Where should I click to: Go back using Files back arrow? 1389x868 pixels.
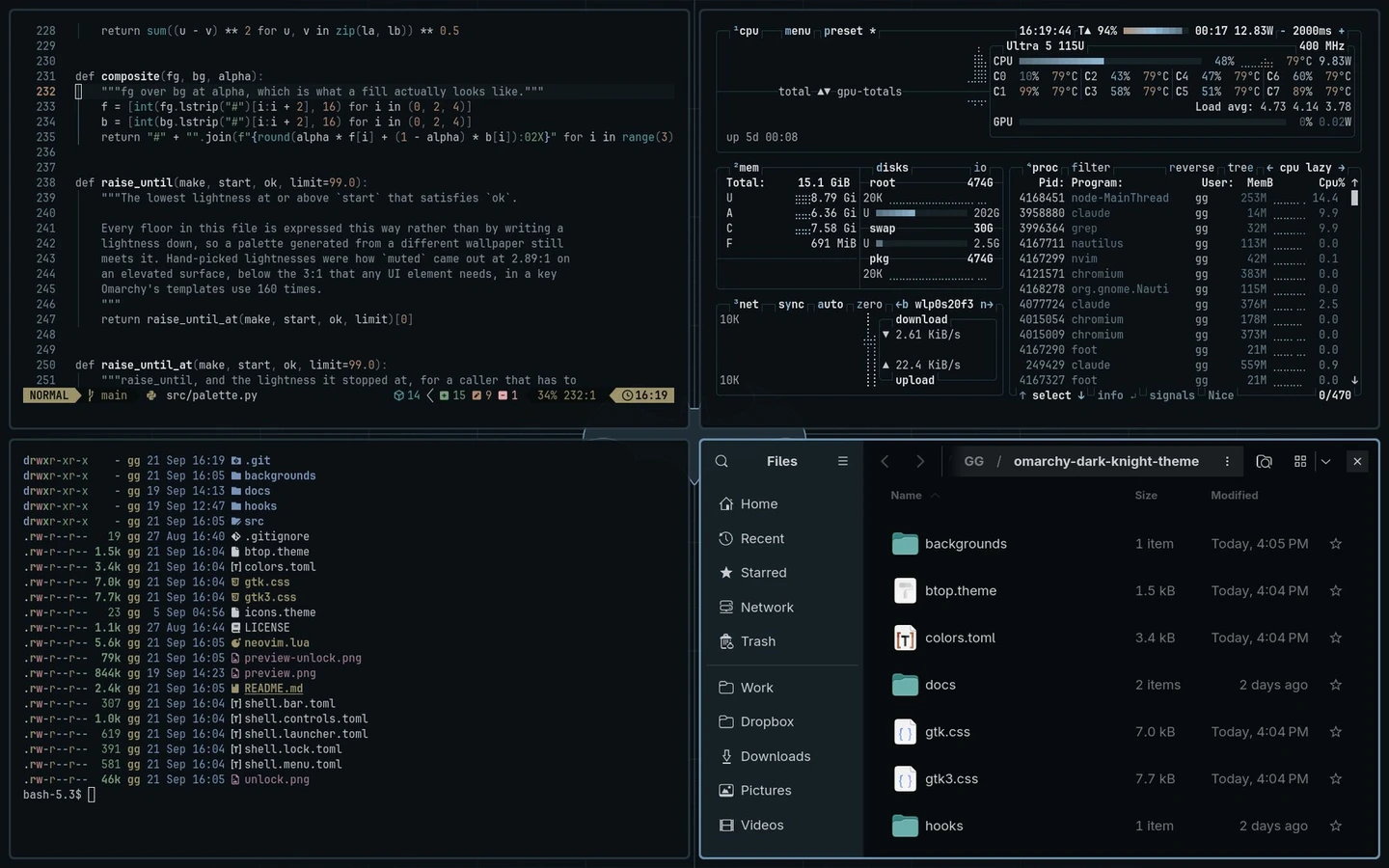(885, 461)
